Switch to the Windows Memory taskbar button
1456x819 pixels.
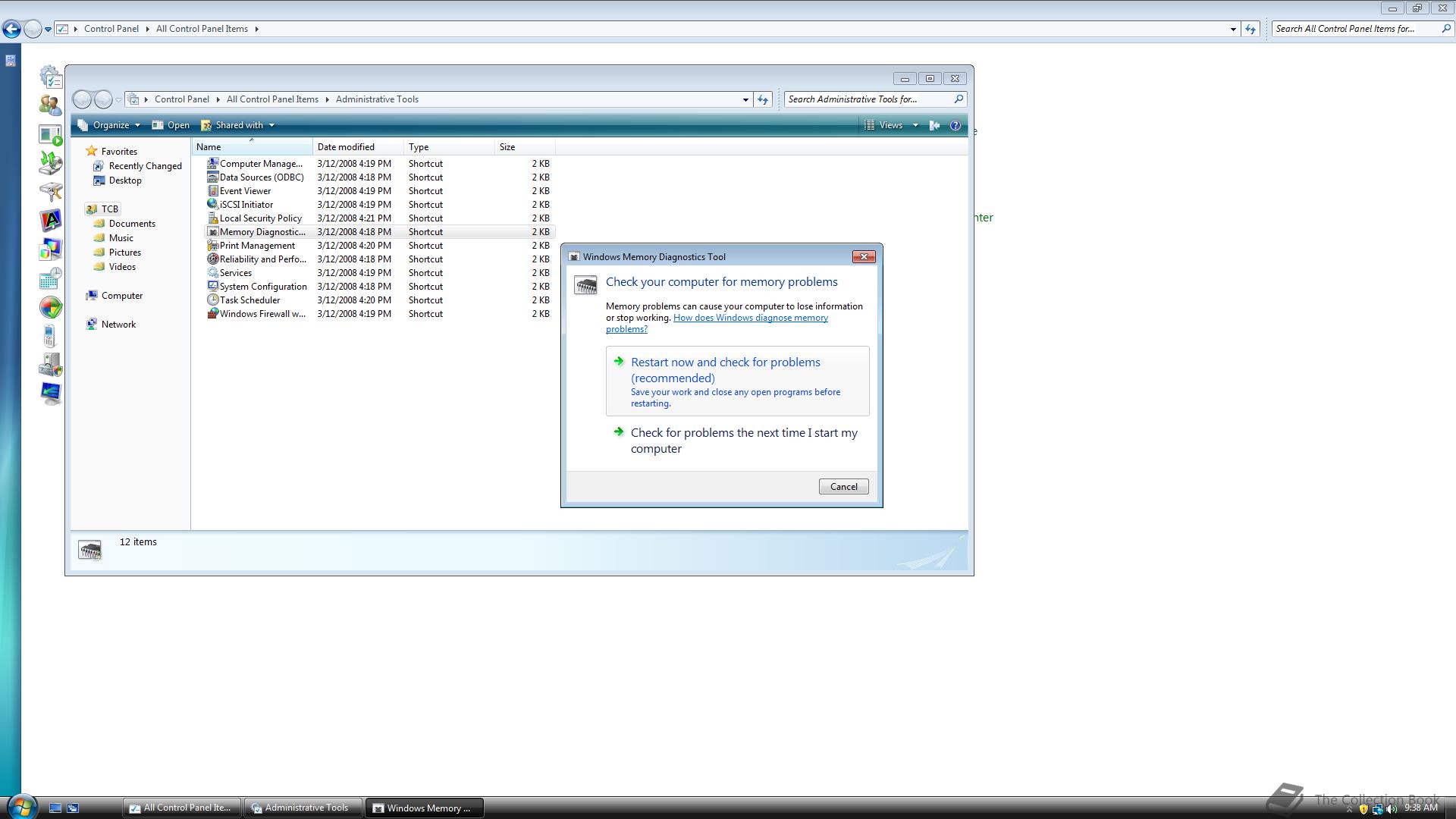[424, 808]
